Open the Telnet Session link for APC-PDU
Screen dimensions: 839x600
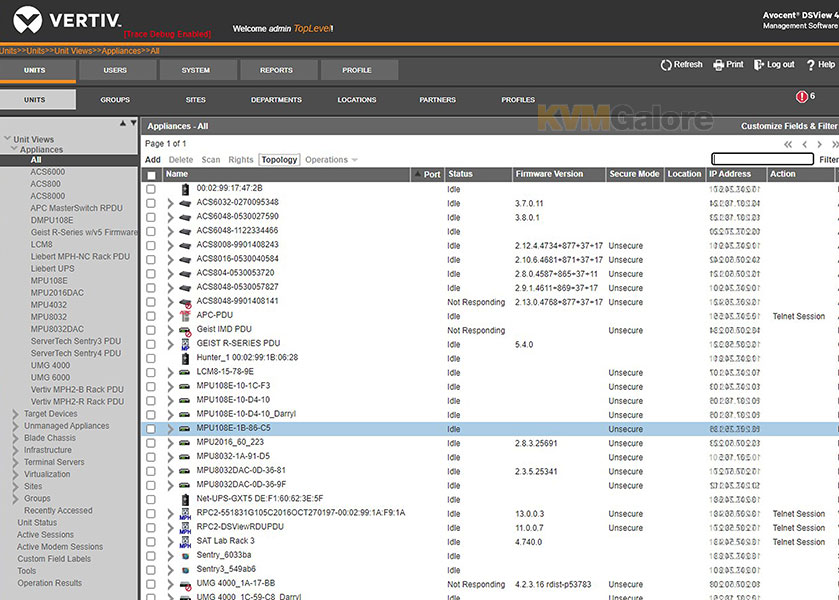tap(799, 316)
